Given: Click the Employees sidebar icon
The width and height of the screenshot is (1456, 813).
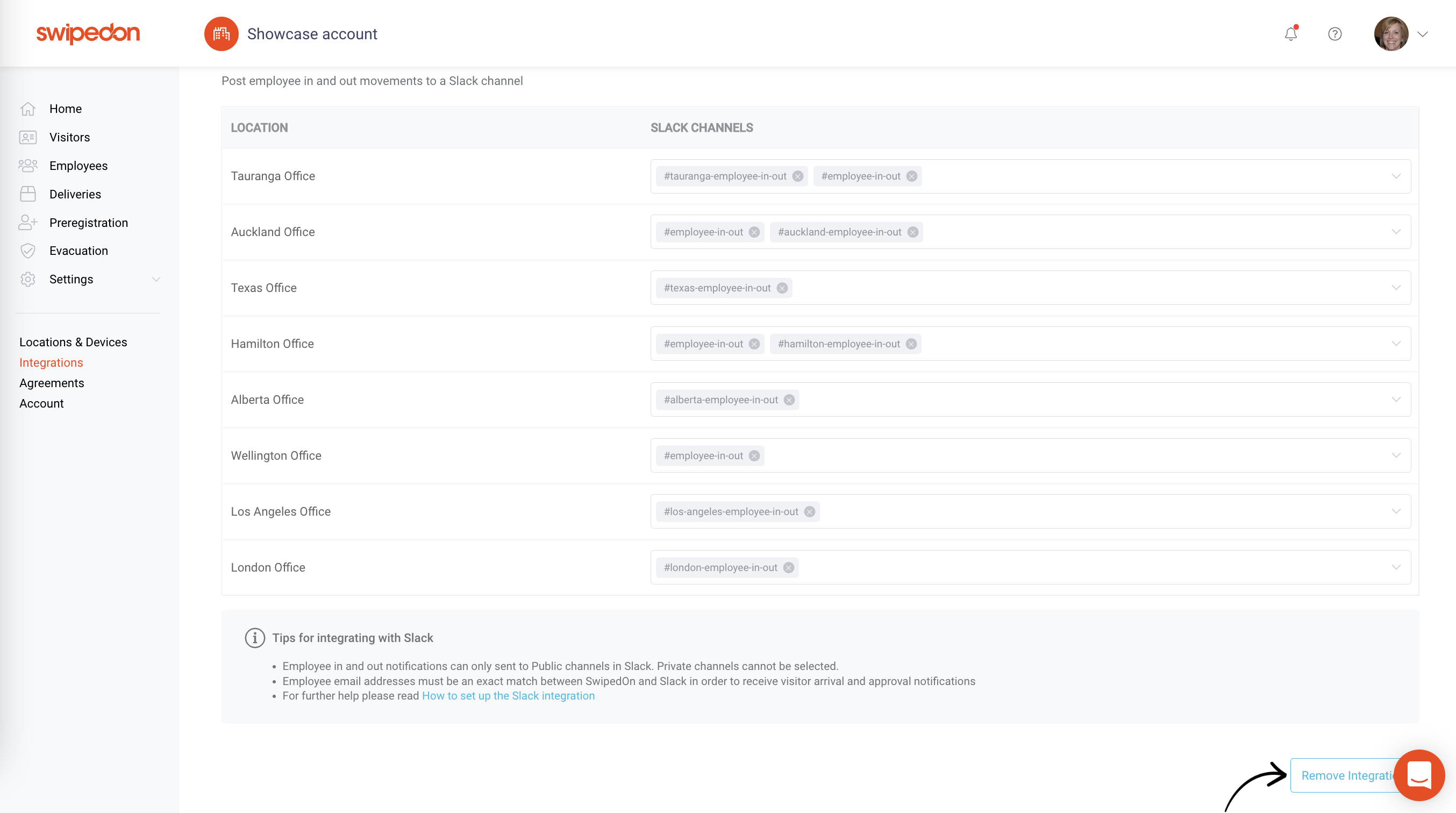Looking at the screenshot, I should (28, 166).
